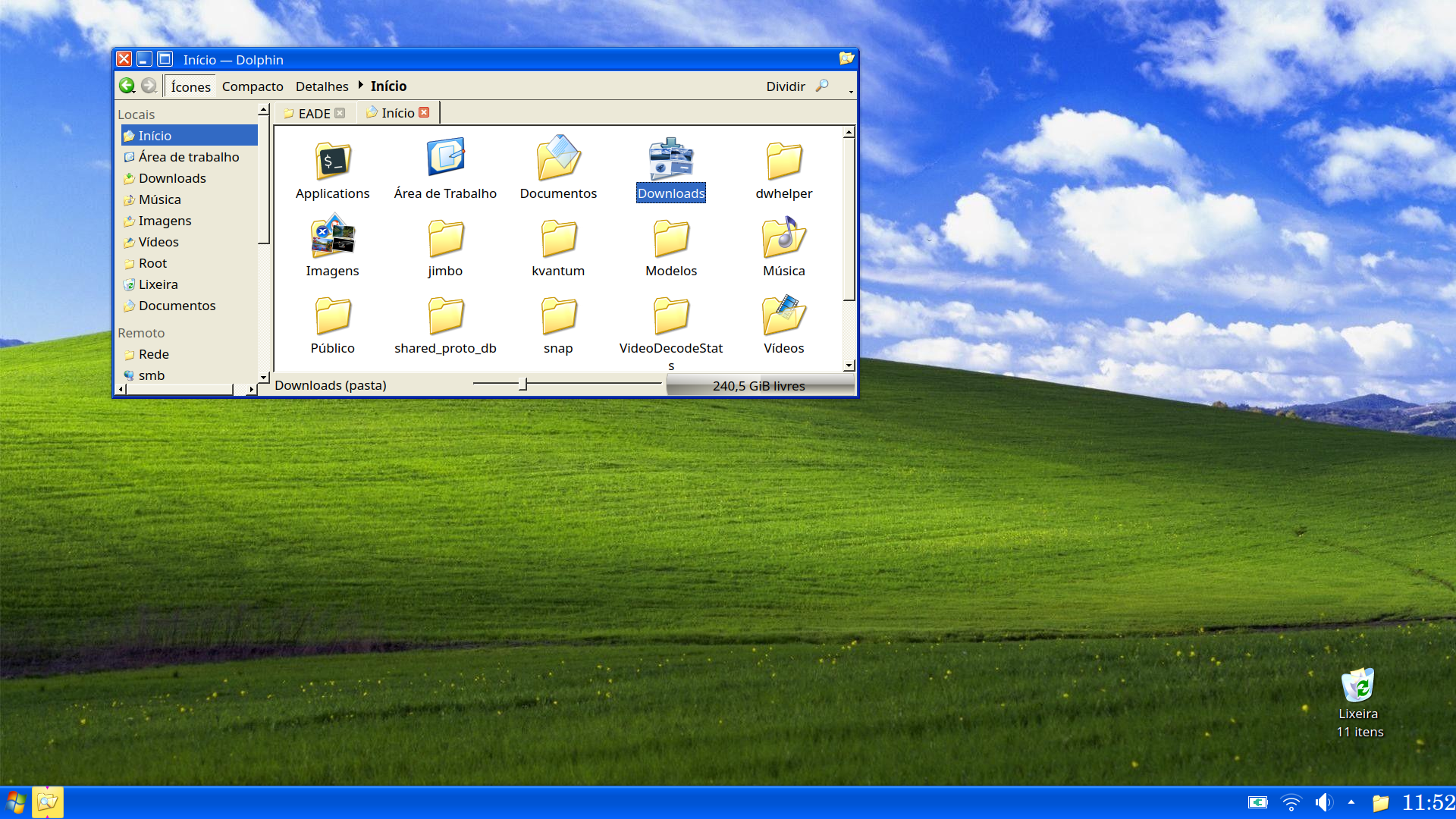Click the 11:52 clock on taskbar
1456x819 pixels.
1428,802
